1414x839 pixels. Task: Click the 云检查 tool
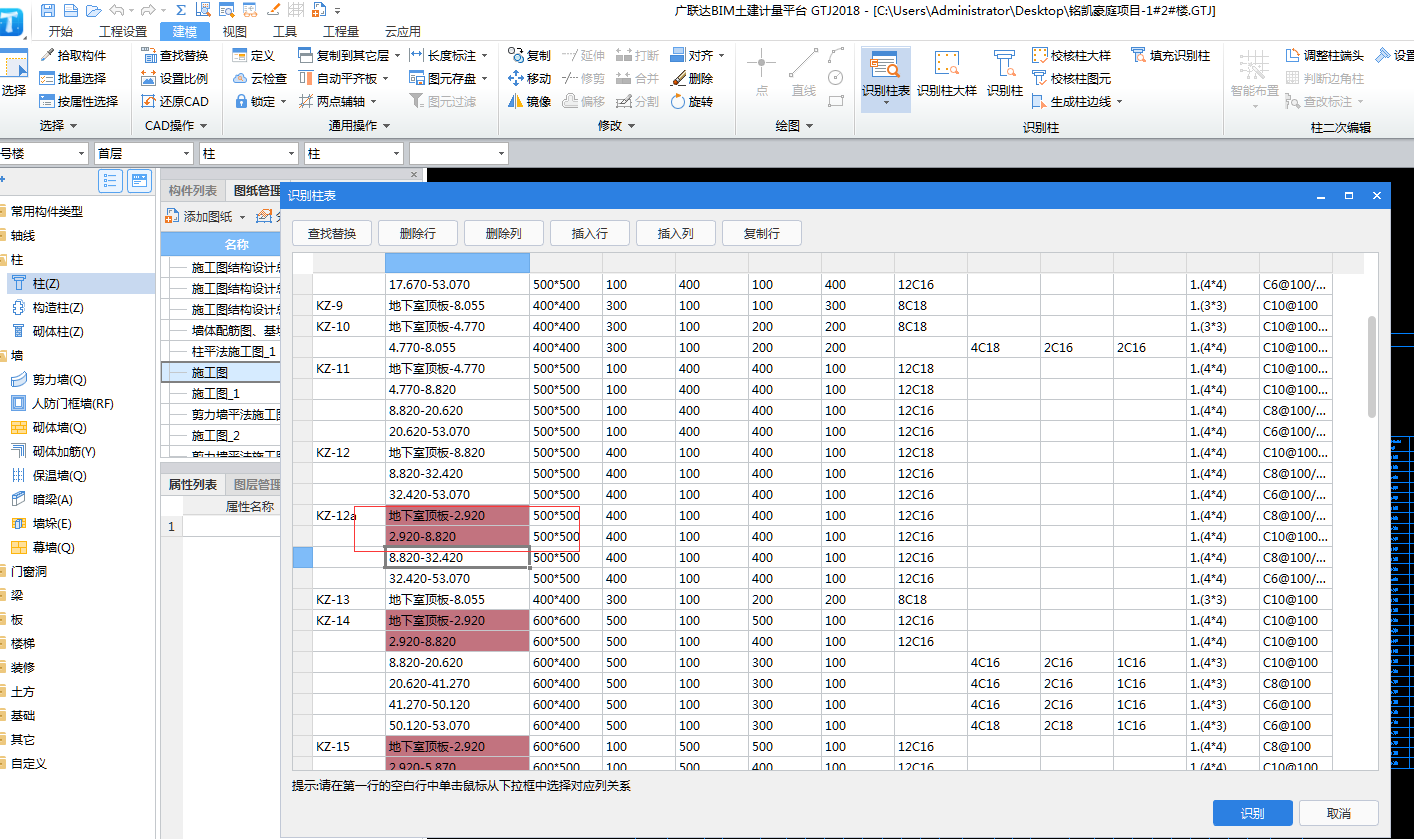point(260,79)
